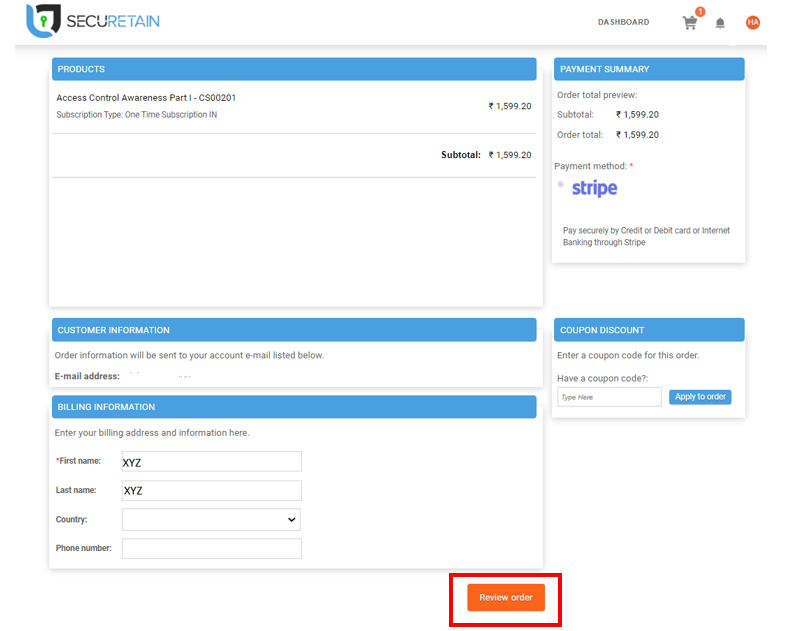Show notifications via the bell icon

[720, 23]
